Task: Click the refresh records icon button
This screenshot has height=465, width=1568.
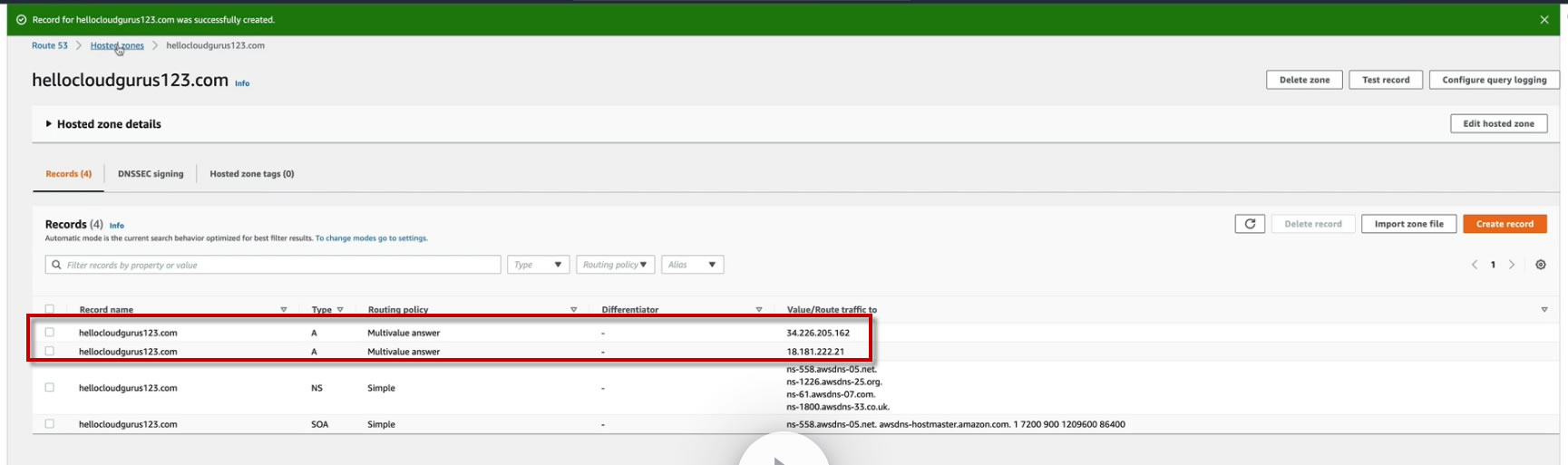Action: 1250,224
